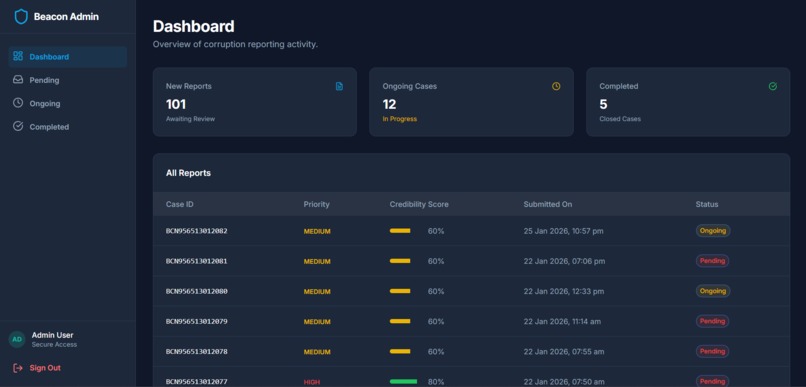Click Ongoing status badge for BCN956513012080
806x387 pixels.
tap(713, 291)
